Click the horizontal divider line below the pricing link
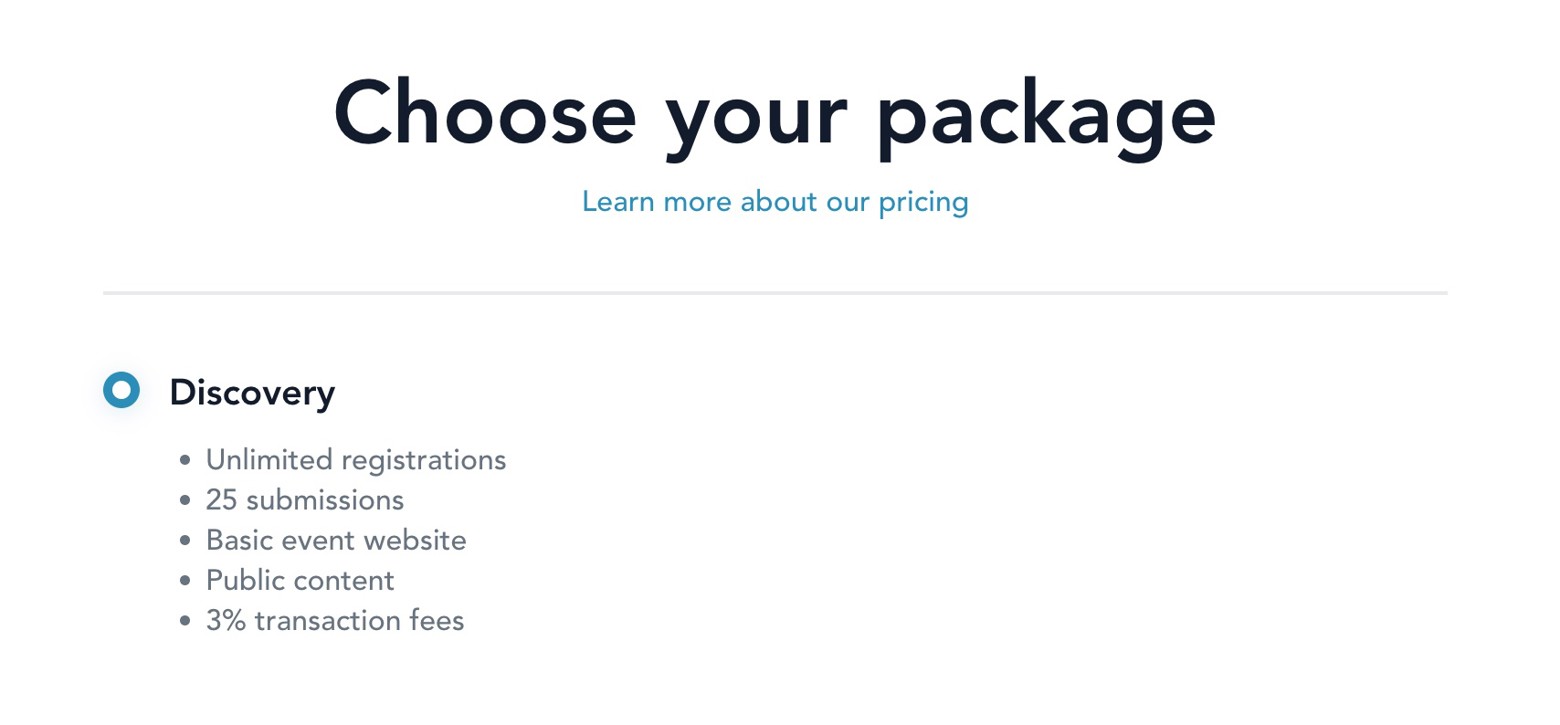Viewport: 1560px width, 725px height. pos(775,293)
